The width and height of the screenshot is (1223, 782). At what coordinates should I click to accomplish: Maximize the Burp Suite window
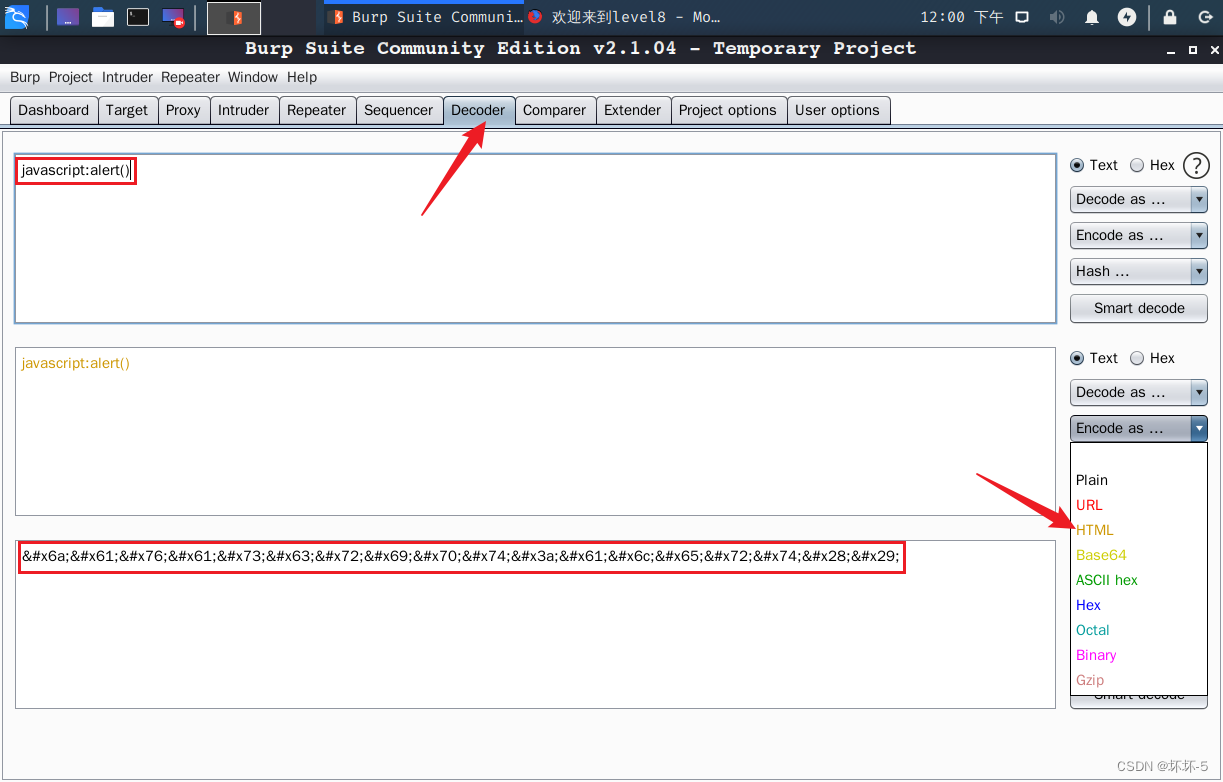pyautogui.click(x=1192, y=50)
